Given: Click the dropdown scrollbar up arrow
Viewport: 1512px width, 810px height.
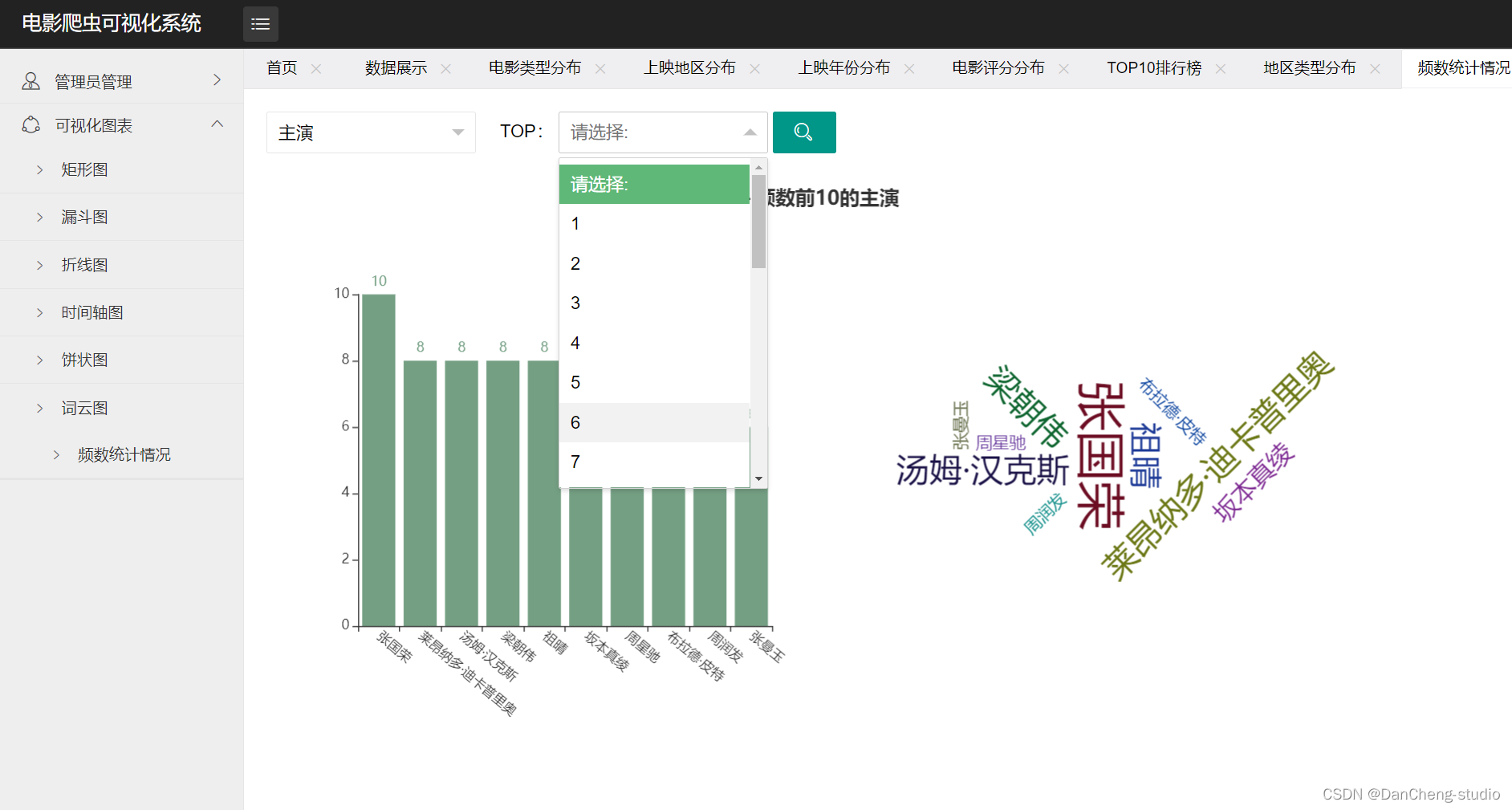Looking at the screenshot, I should [758, 168].
